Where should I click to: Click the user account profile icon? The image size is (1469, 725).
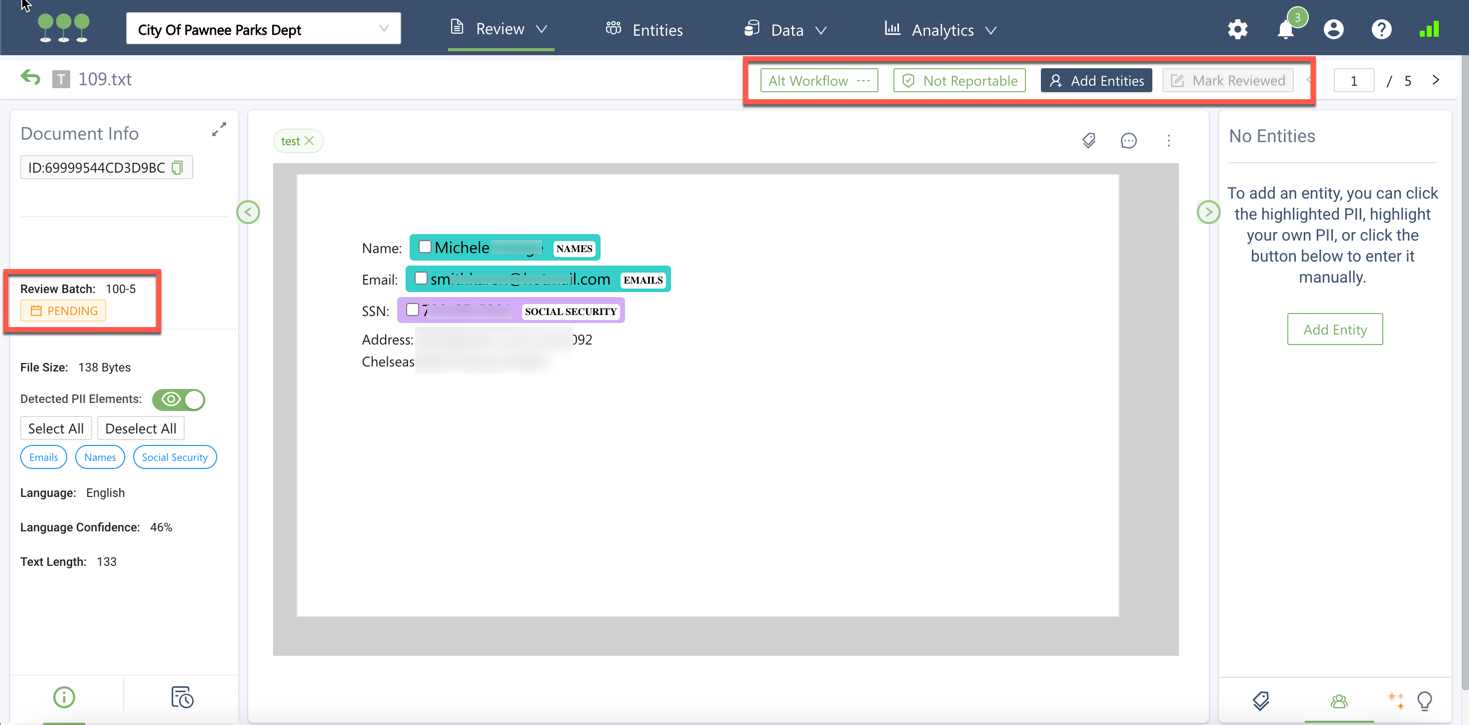[1333, 30]
